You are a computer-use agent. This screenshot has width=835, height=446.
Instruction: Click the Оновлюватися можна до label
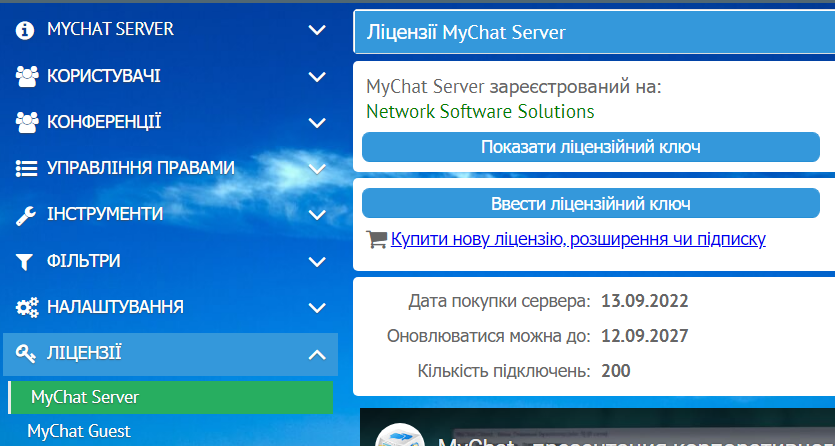click(489, 336)
